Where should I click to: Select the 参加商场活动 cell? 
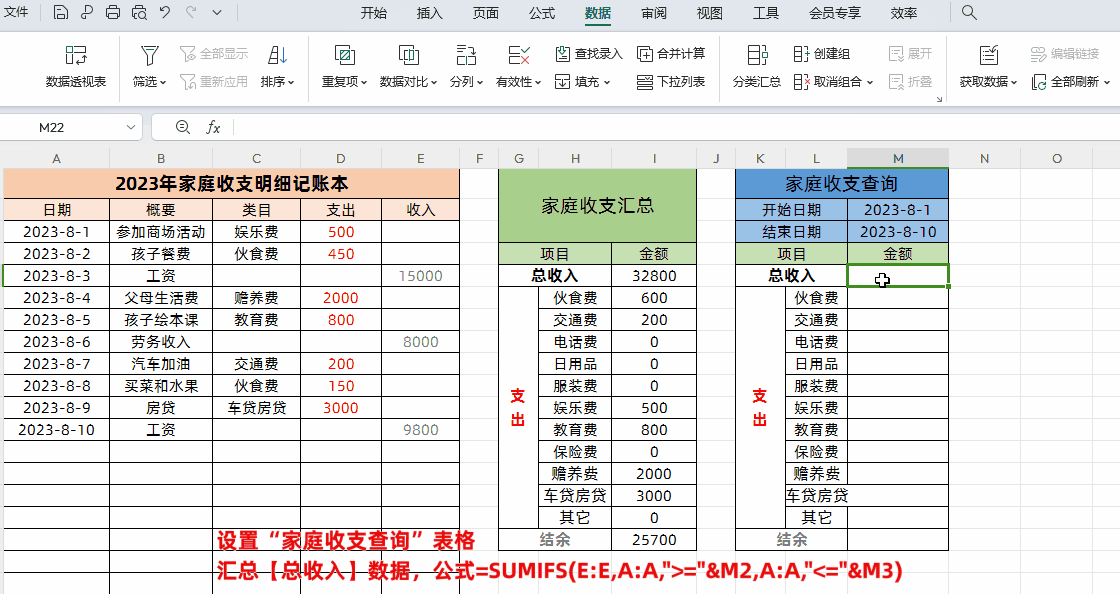point(161,231)
